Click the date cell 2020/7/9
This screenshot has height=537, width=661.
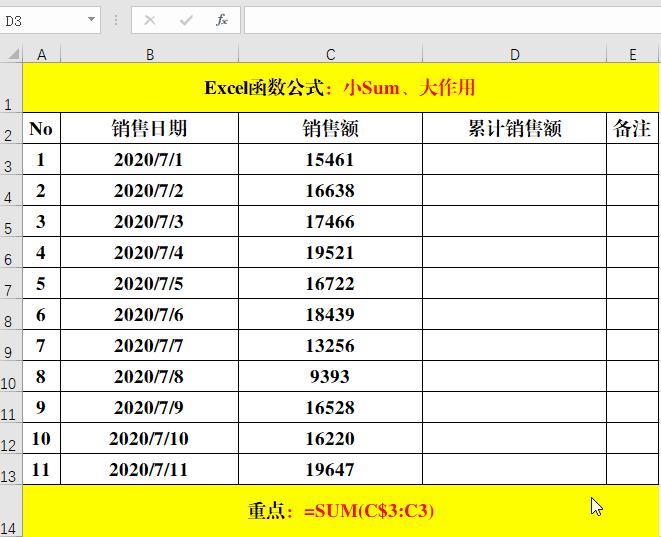[x=150, y=407]
